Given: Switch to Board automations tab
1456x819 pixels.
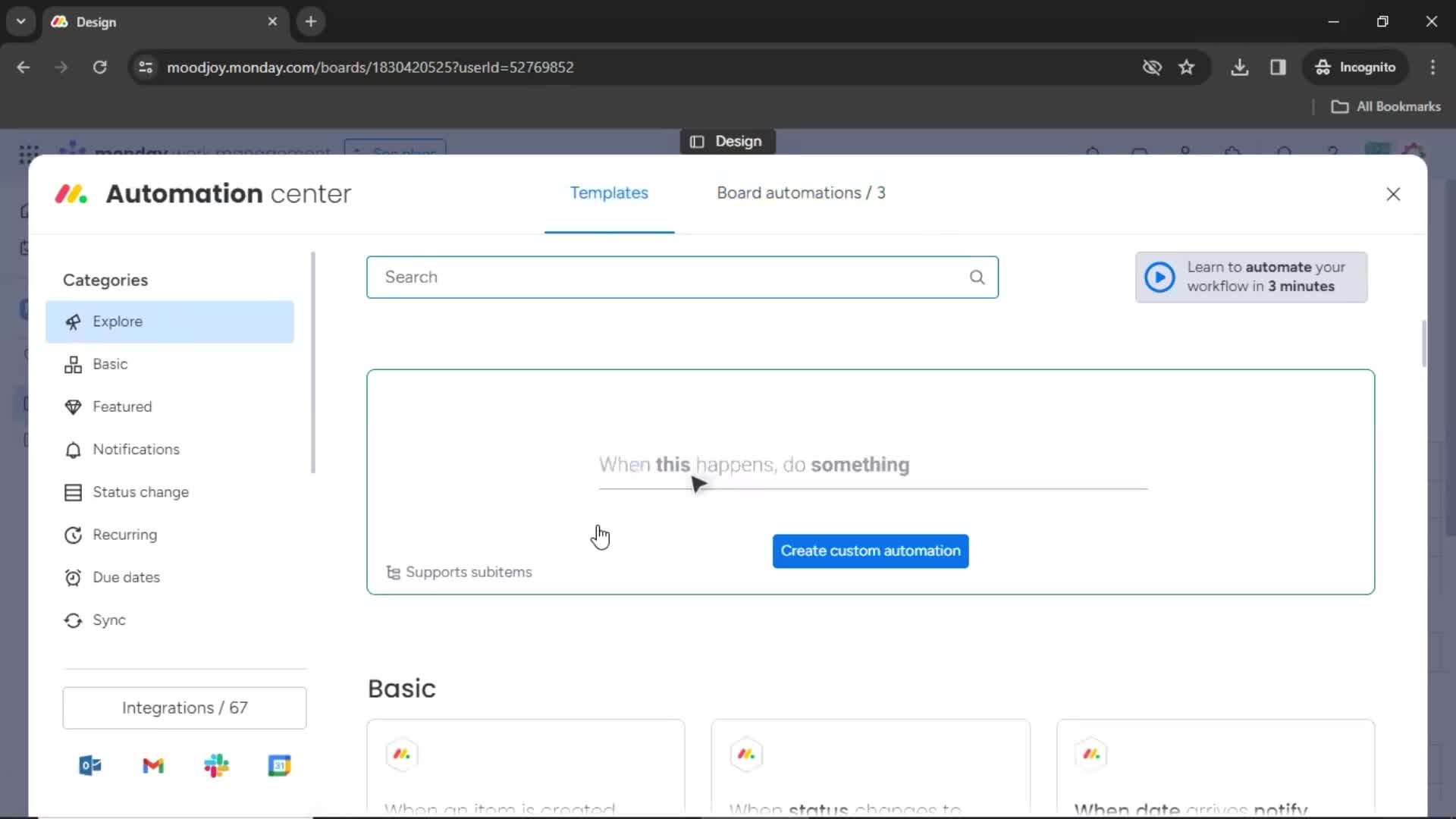Looking at the screenshot, I should 800,192.
